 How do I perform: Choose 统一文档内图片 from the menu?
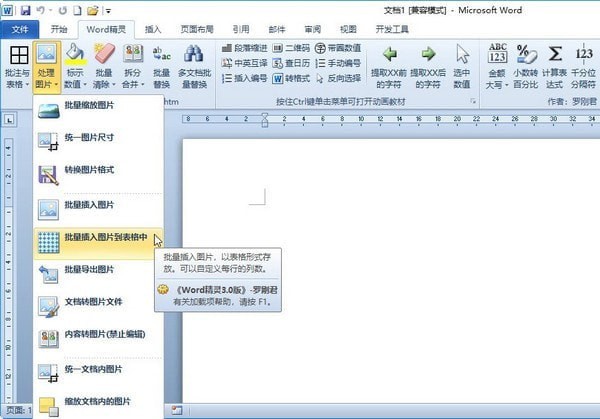(x=98, y=374)
